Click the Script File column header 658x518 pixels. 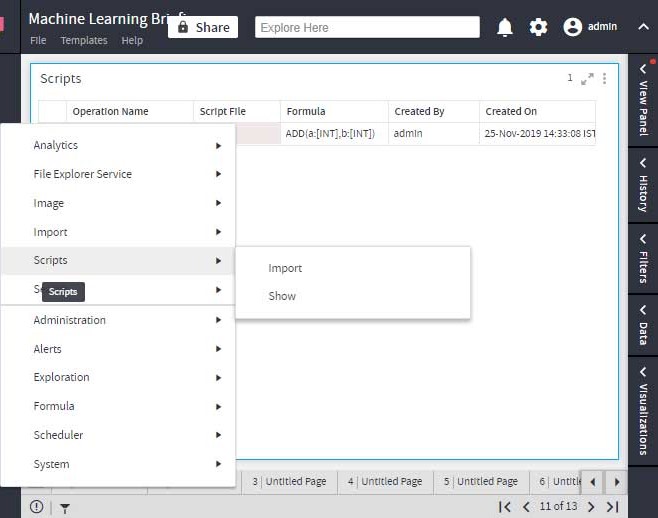pos(237,112)
